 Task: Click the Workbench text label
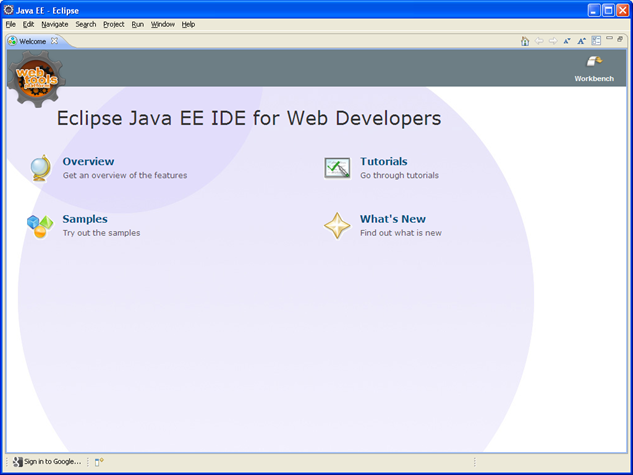594,79
